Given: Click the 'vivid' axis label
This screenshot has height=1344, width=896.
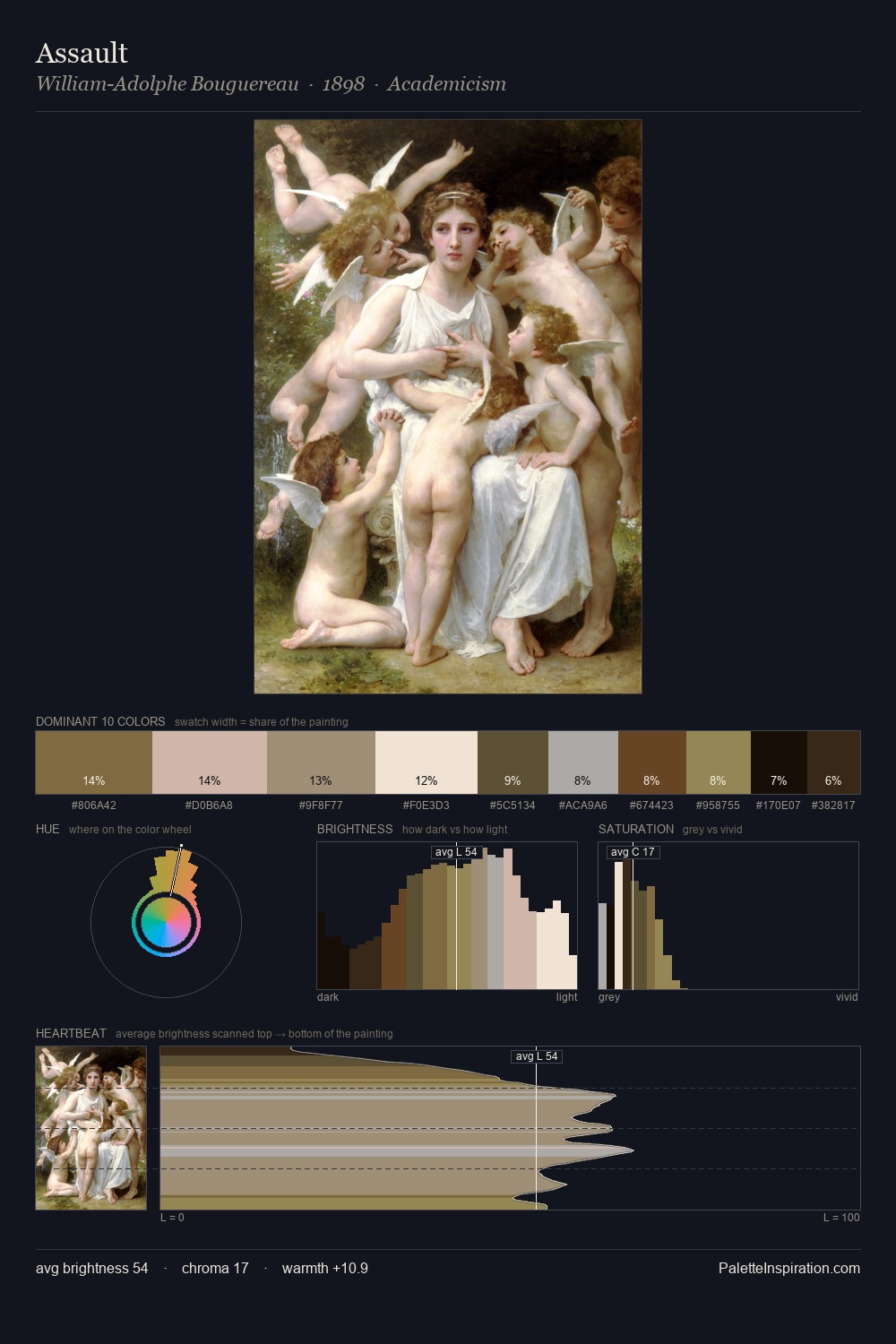Looking at the screenshot, I should 847,997.
